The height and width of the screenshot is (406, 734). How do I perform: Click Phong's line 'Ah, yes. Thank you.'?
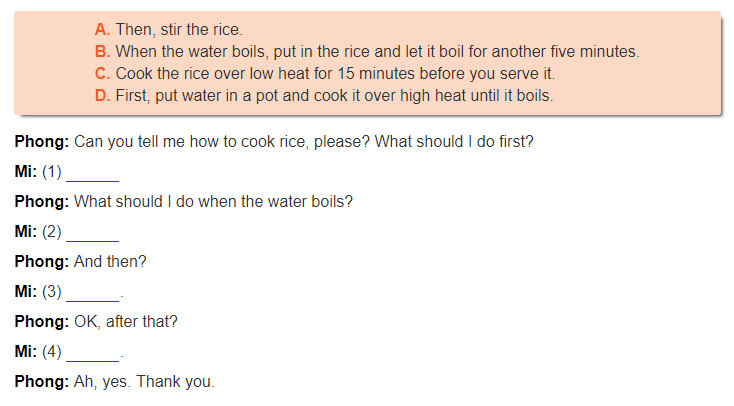(x=144, y=381)
